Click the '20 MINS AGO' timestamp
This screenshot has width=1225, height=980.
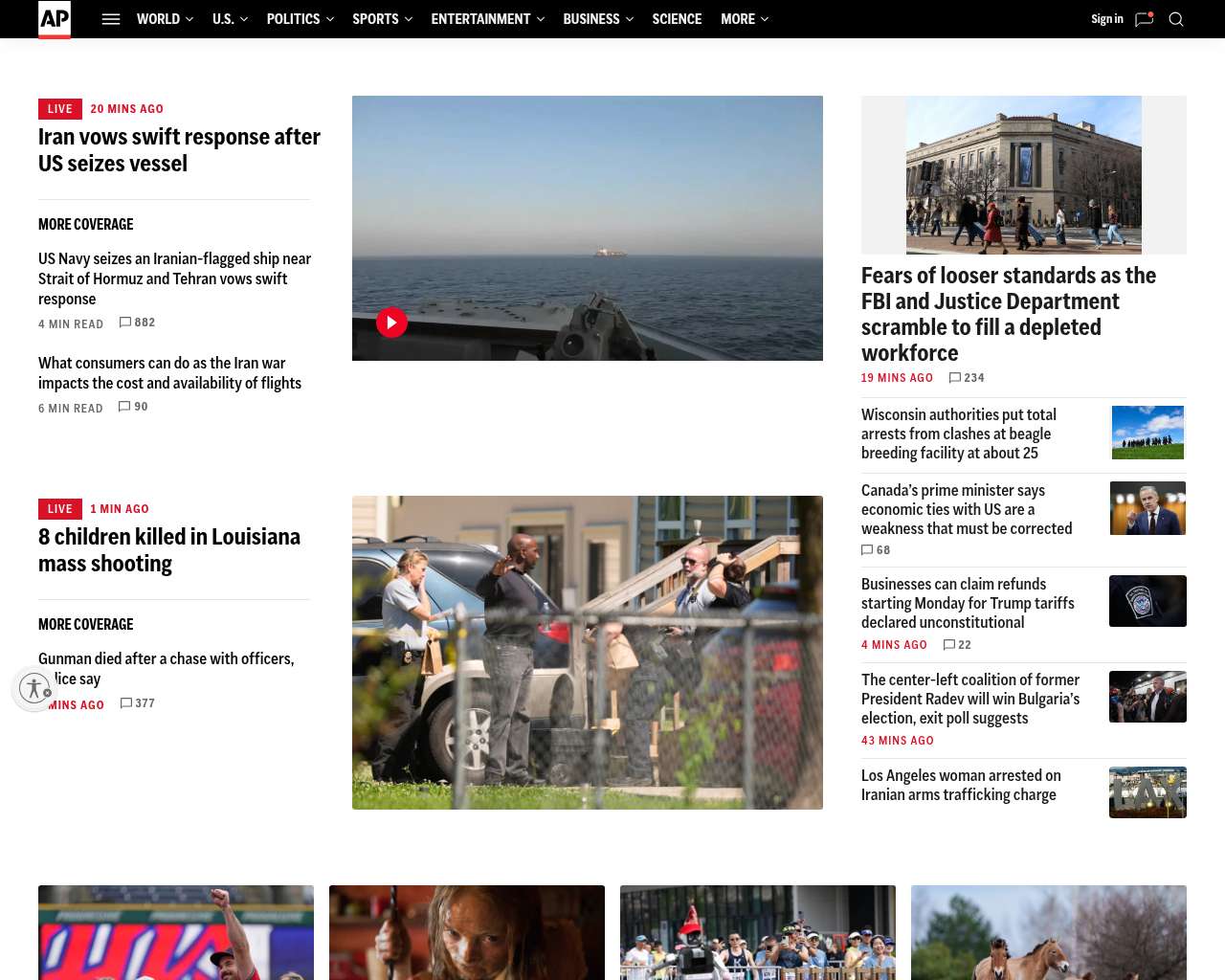pyautogui.click(x=127, y=109)
